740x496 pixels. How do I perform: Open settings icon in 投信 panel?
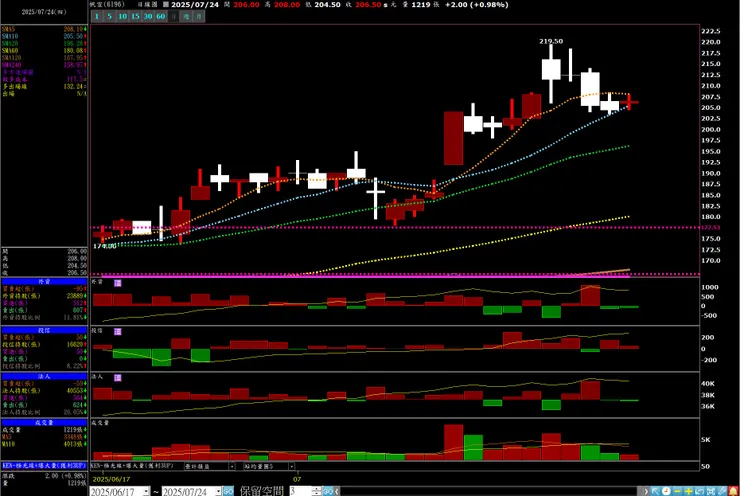click(118, 332)
